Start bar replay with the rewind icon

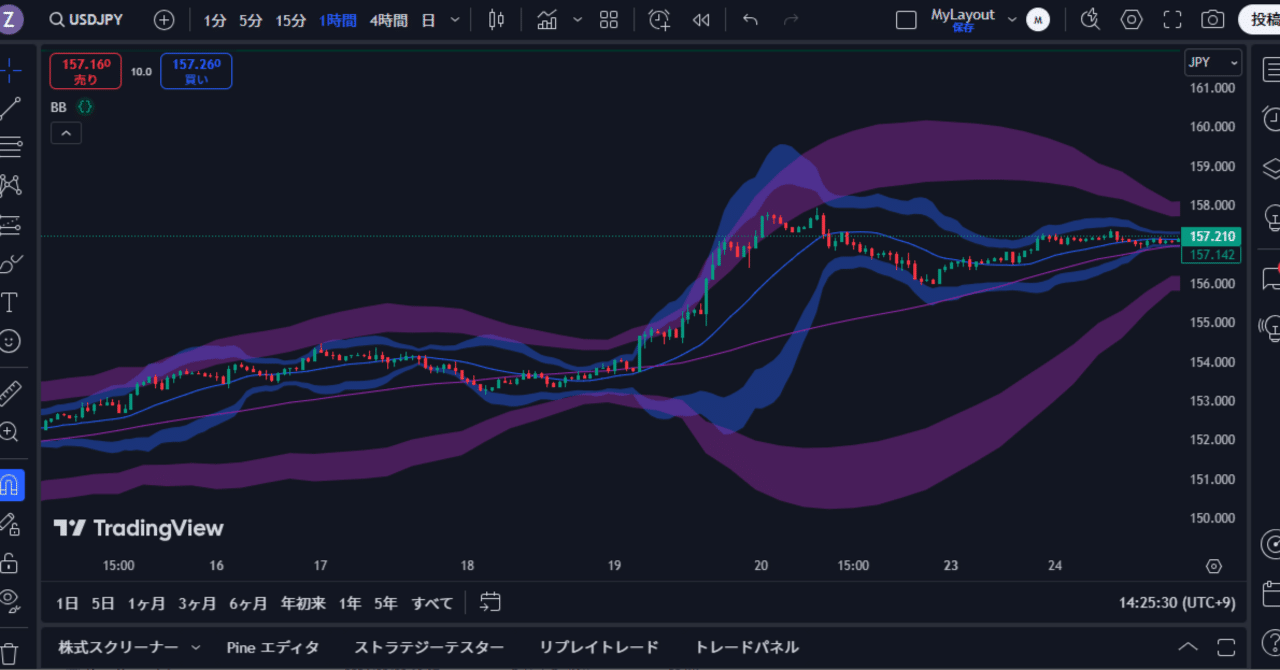coord(701,20)
